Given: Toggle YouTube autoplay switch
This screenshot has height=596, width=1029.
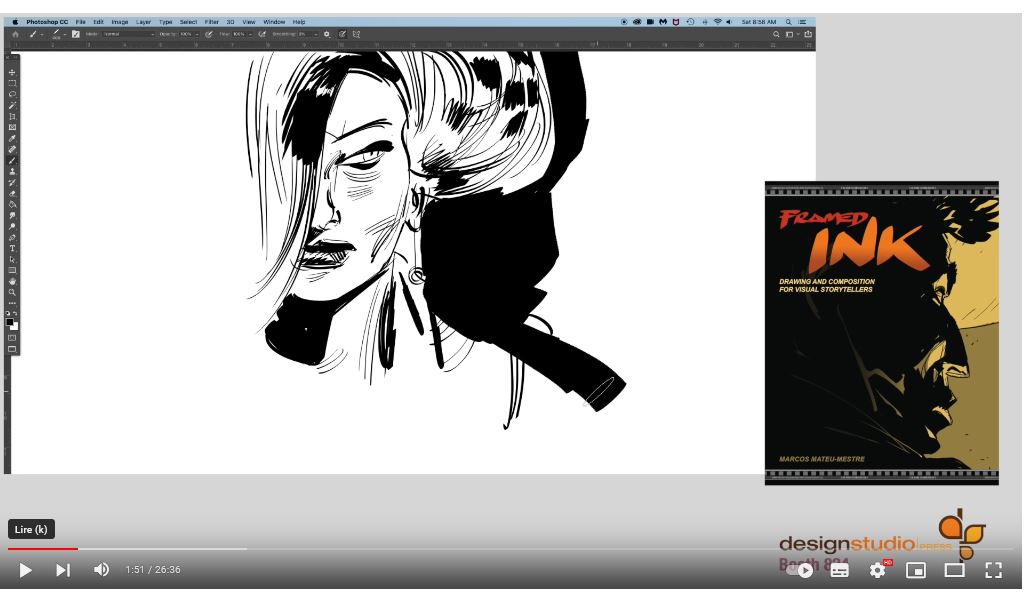Looking at the screenshot, I should click(801, 570).
